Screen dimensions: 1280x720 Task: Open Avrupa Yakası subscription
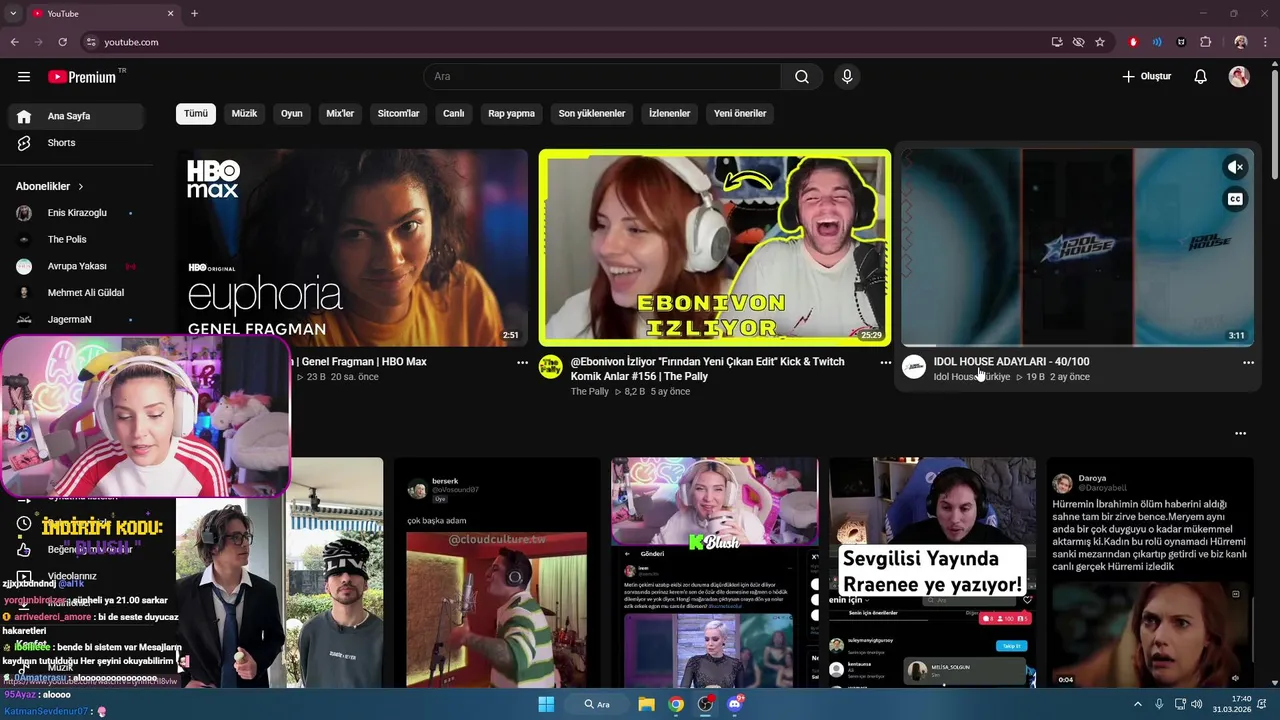(x=76, y=266)
